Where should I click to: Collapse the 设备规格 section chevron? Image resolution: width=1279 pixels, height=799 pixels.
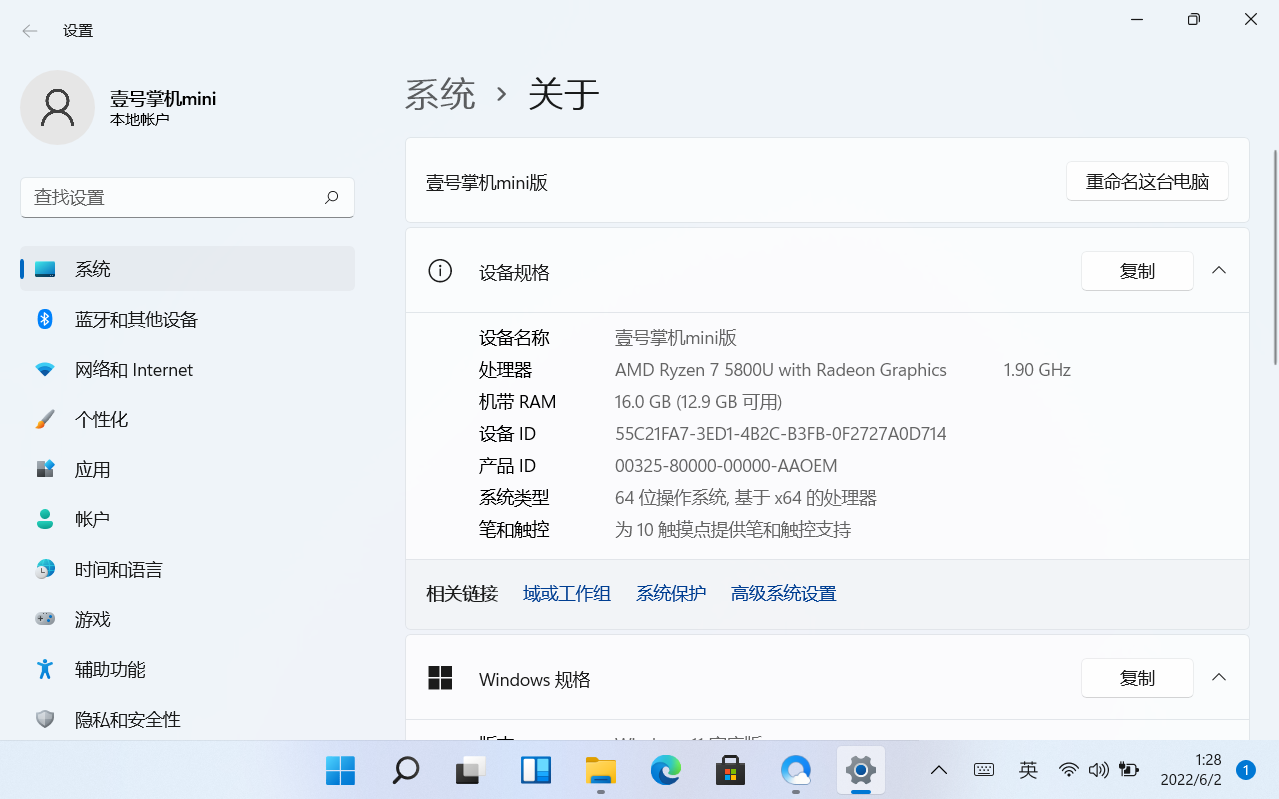(x=1219, y=270)
